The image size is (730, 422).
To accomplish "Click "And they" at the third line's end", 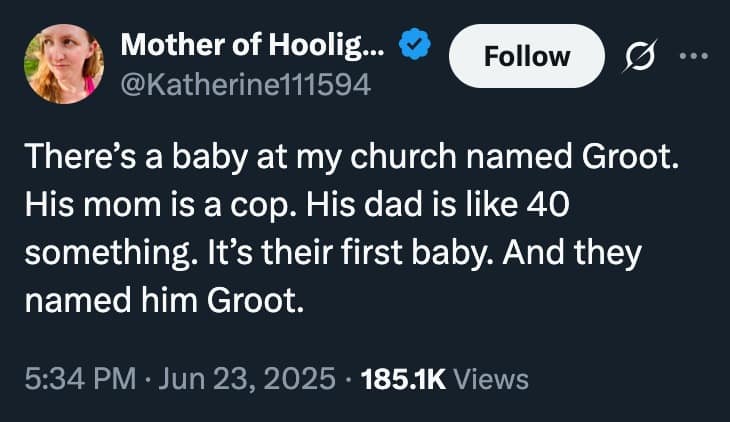I will click(573, 251).
